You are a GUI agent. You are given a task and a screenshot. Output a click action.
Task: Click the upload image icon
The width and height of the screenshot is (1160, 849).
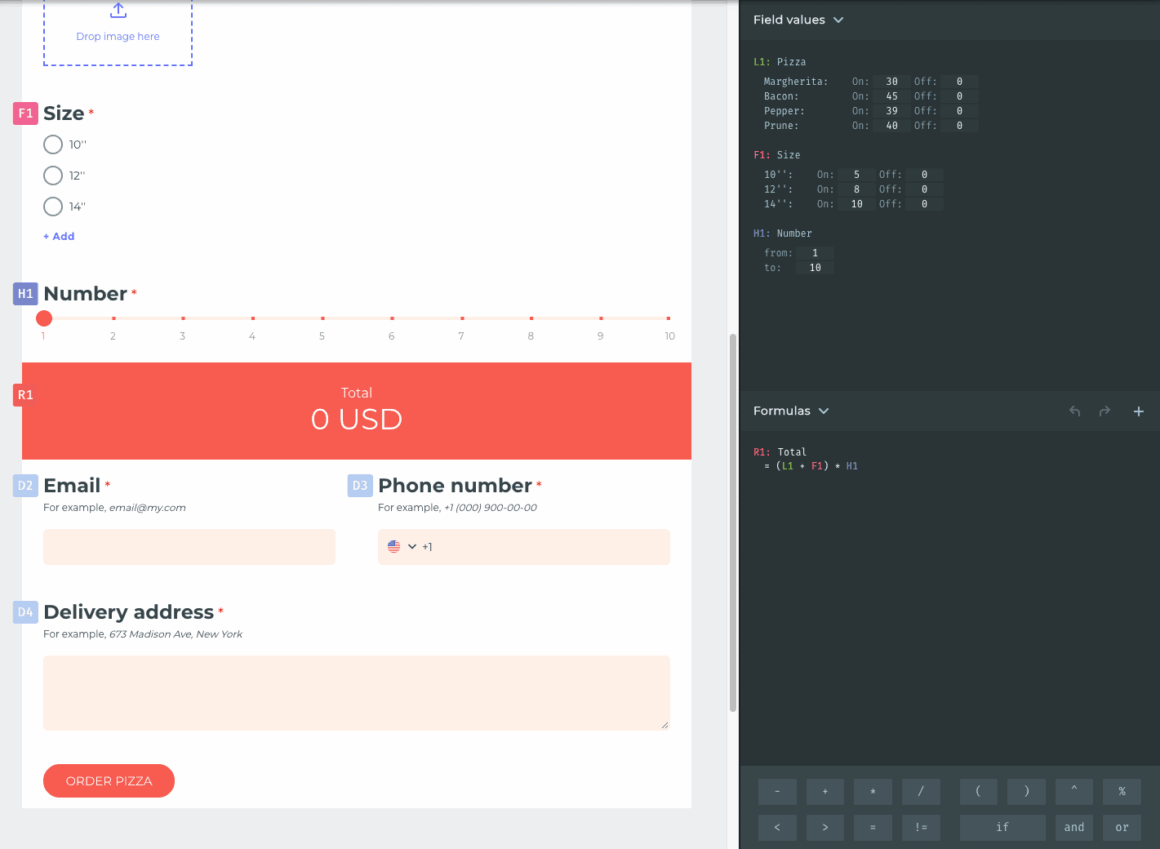[118, 11]
